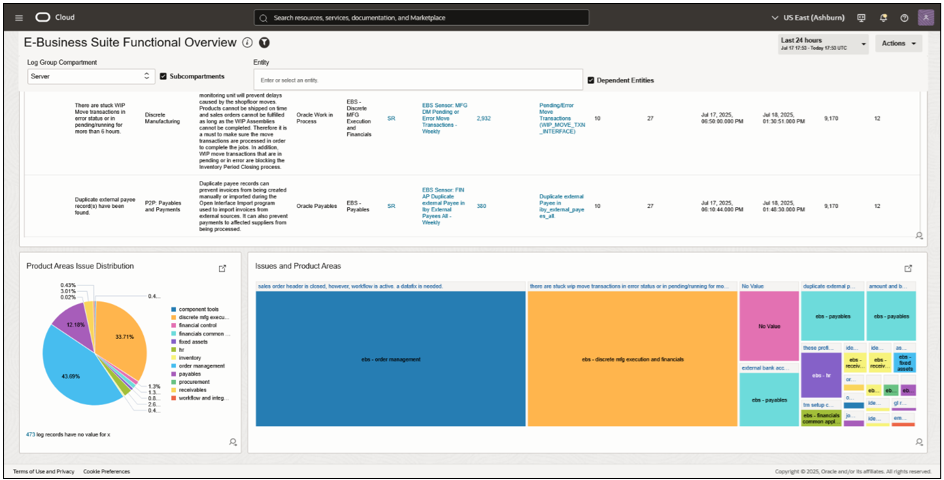Select ebs - payables block under external bank acc

(x=769, y=400)
